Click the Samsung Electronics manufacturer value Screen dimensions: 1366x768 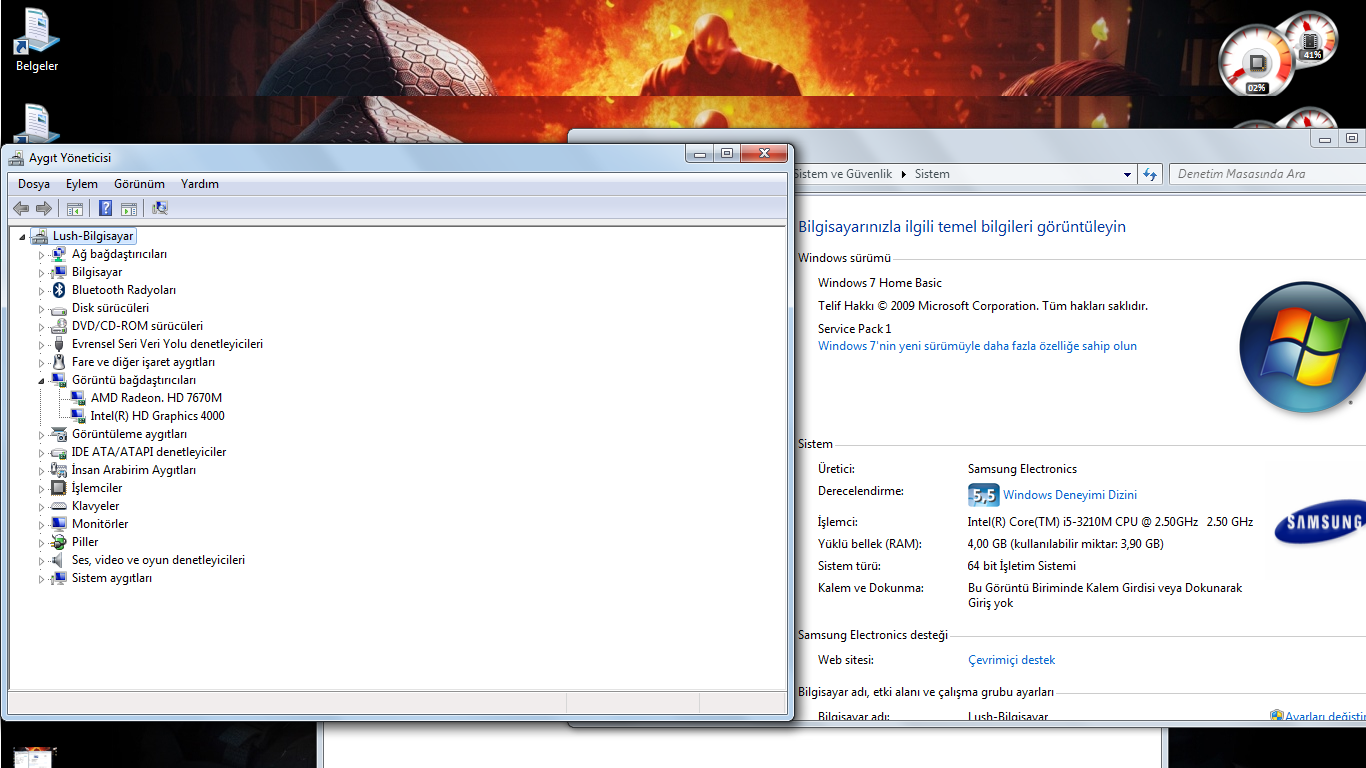(1022, 469)
